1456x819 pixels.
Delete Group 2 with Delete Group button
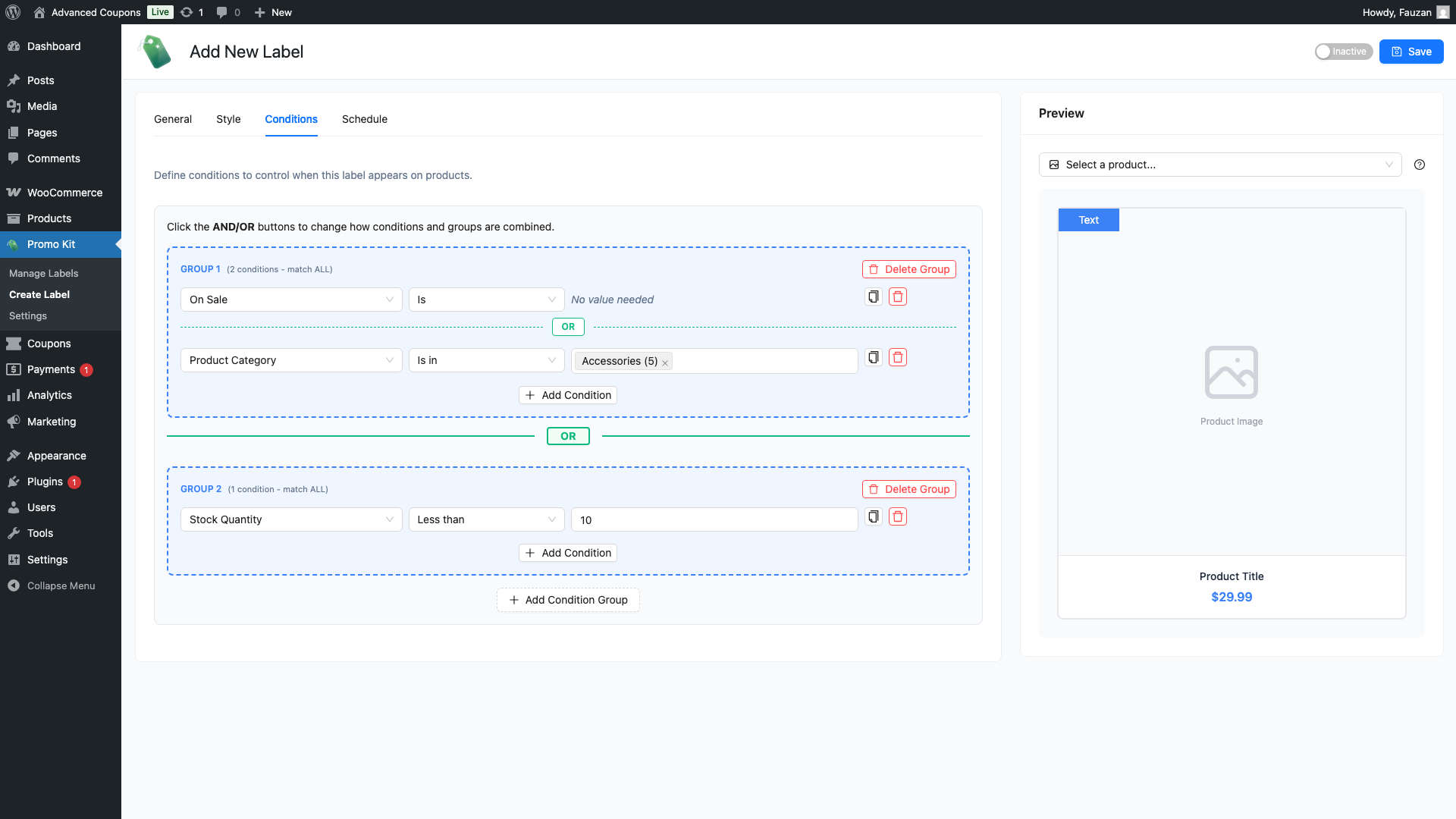pos(908,489)
